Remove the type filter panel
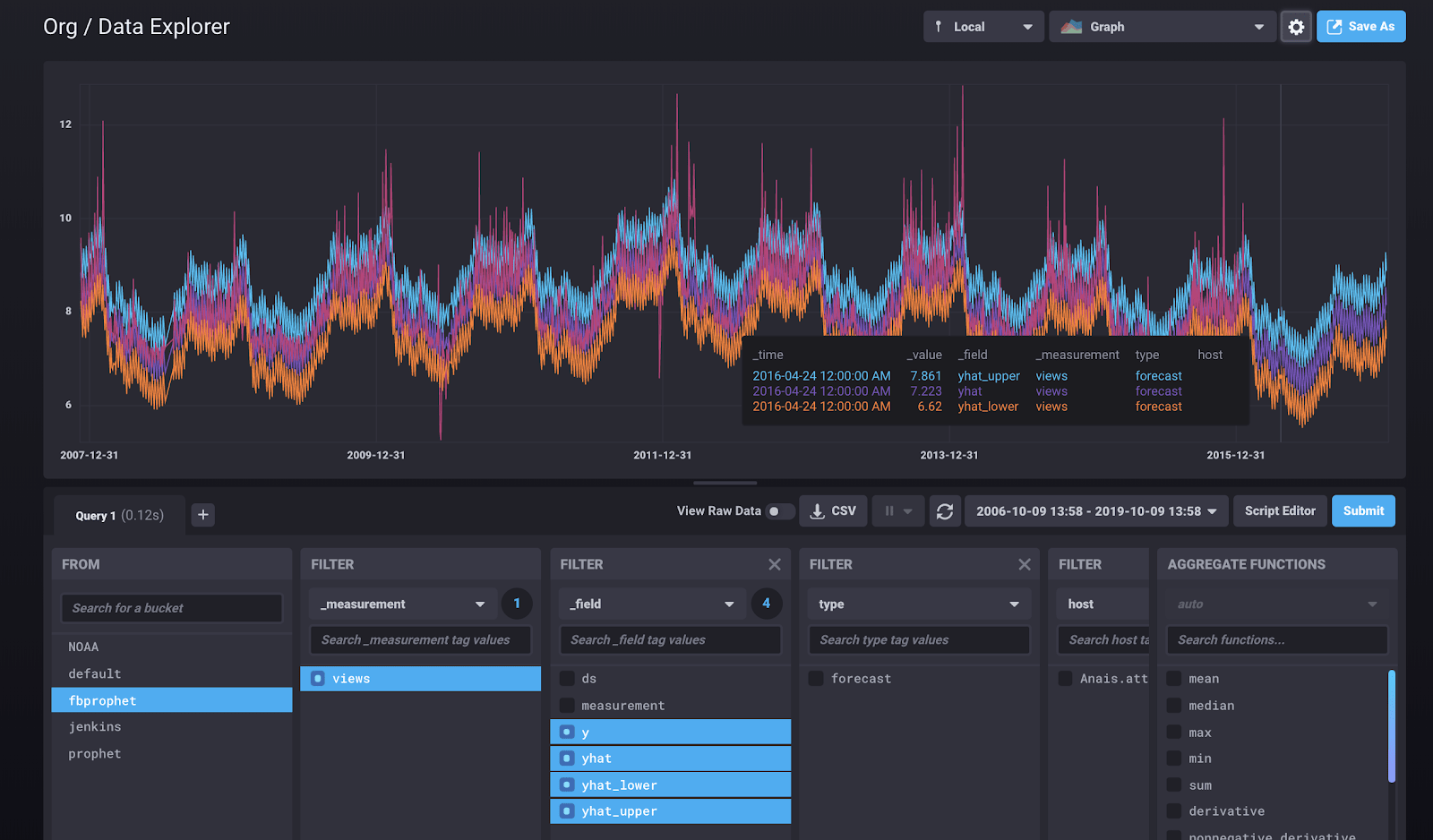The width and height of the screenshot is (1433, 840). (1025, 564)
